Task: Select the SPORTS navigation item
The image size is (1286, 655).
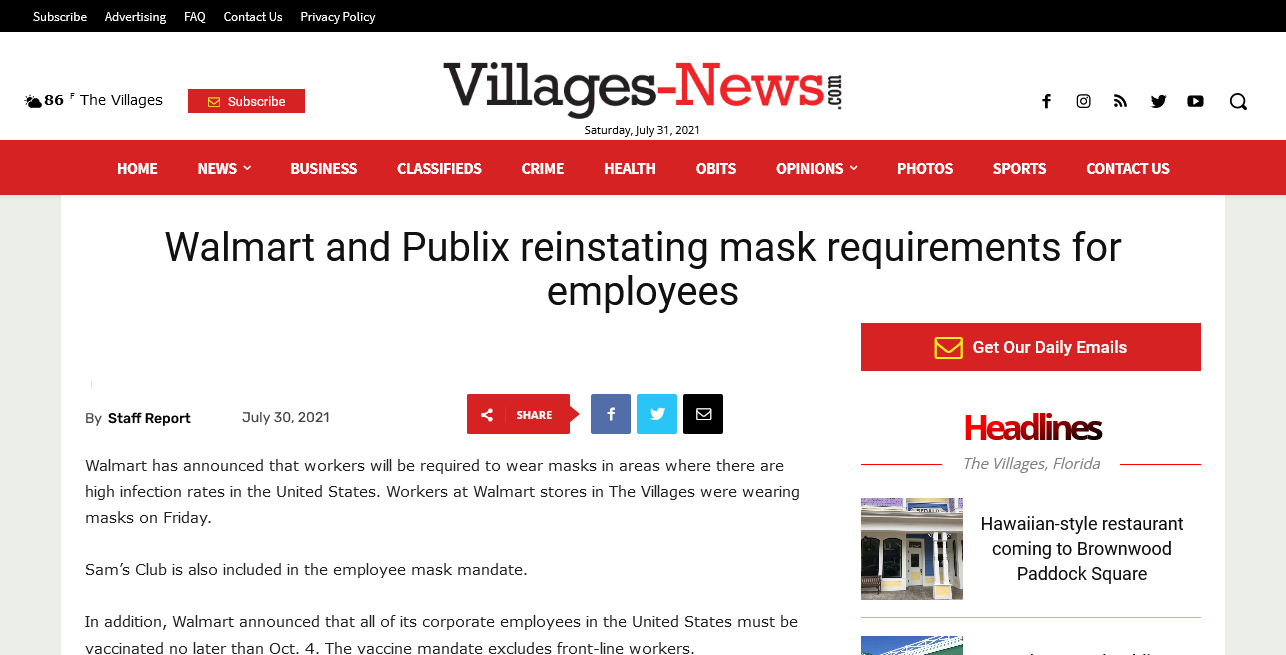Action: (1019, 168)
